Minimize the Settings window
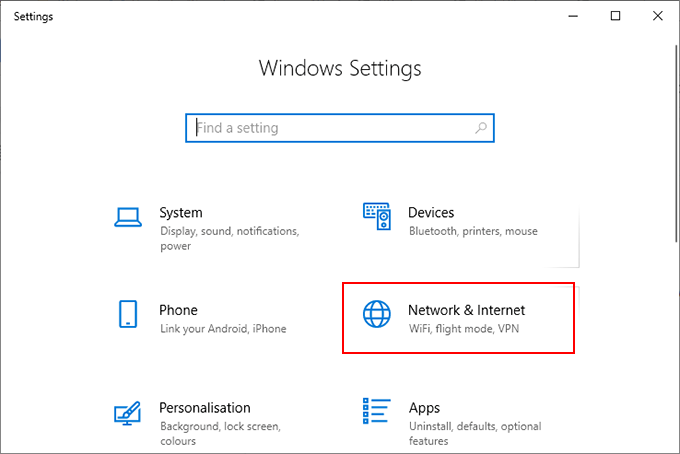680x454 pixels. [571, 16]
